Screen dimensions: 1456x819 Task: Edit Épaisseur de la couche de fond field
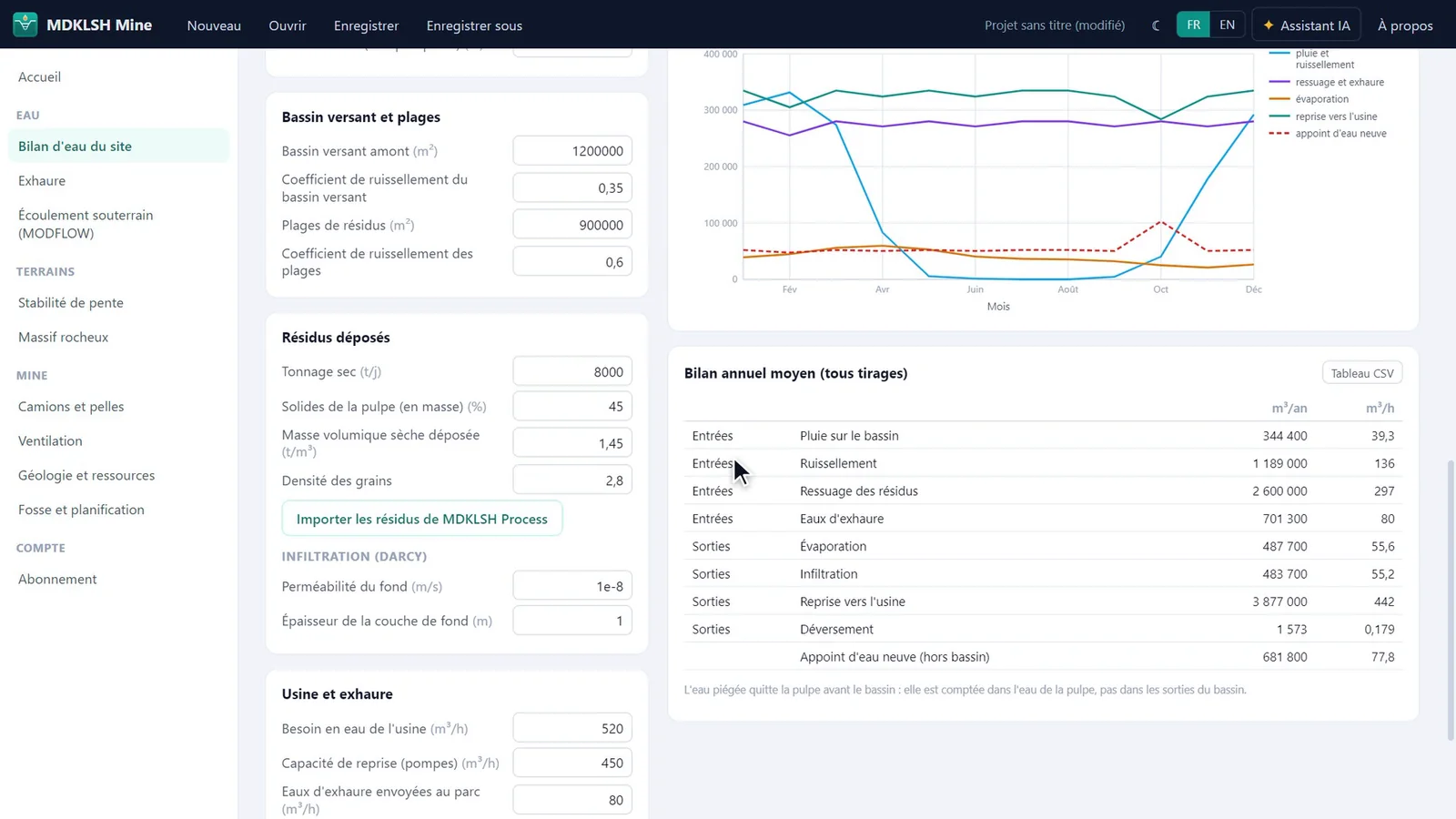coord(572,621)
